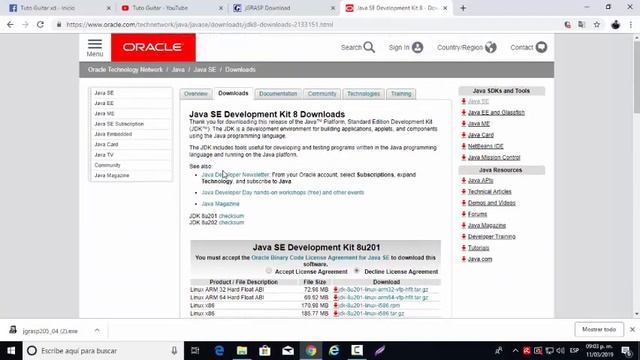Open Microsoft Store from the taskbar
Image resolution: width=640 pixels, height=360 pixels.
click(x=265, y=351)
